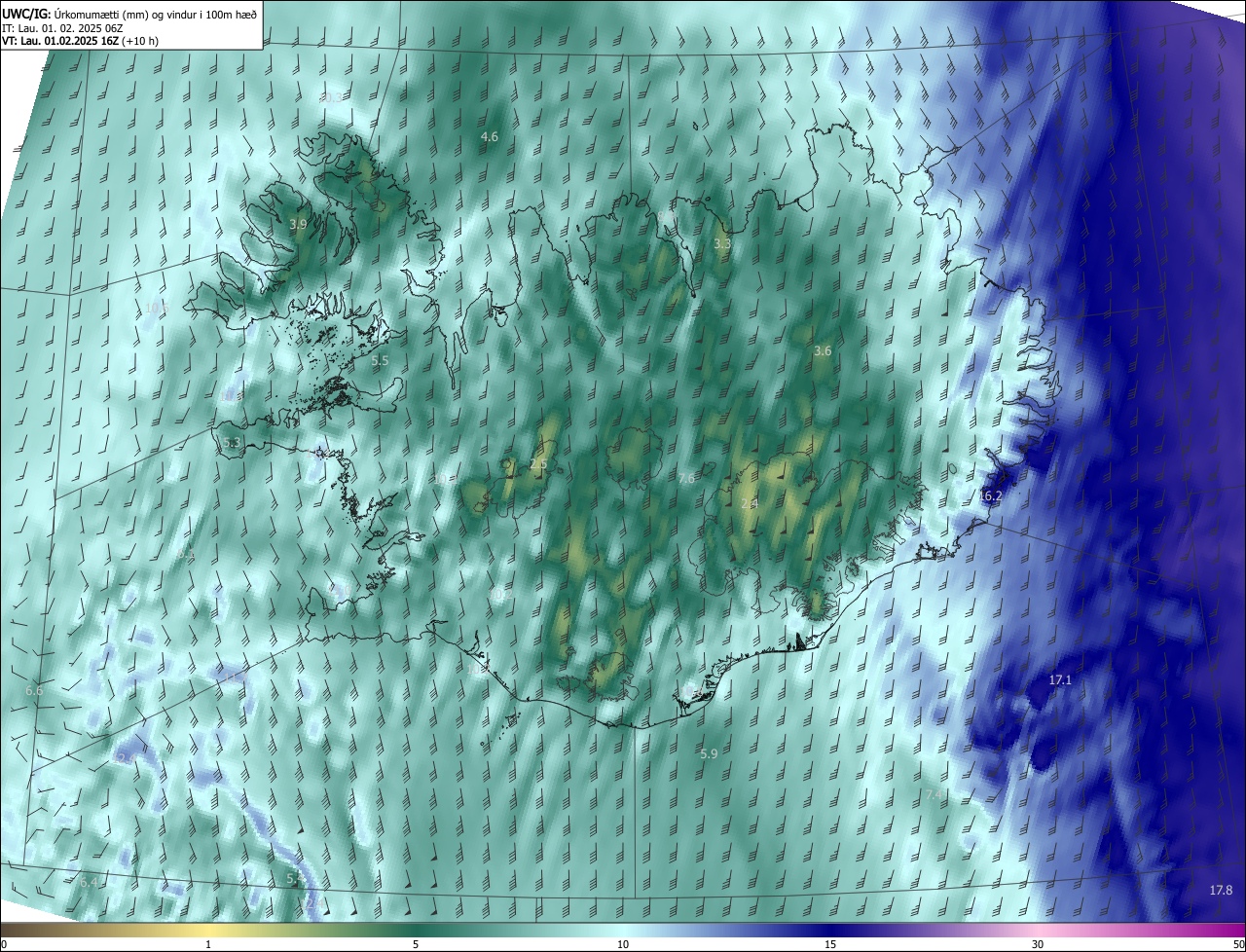Click the 3.6 value label in northeast Iceland
This screenshot has height=952, width=1246.
(x=823, y=350)
